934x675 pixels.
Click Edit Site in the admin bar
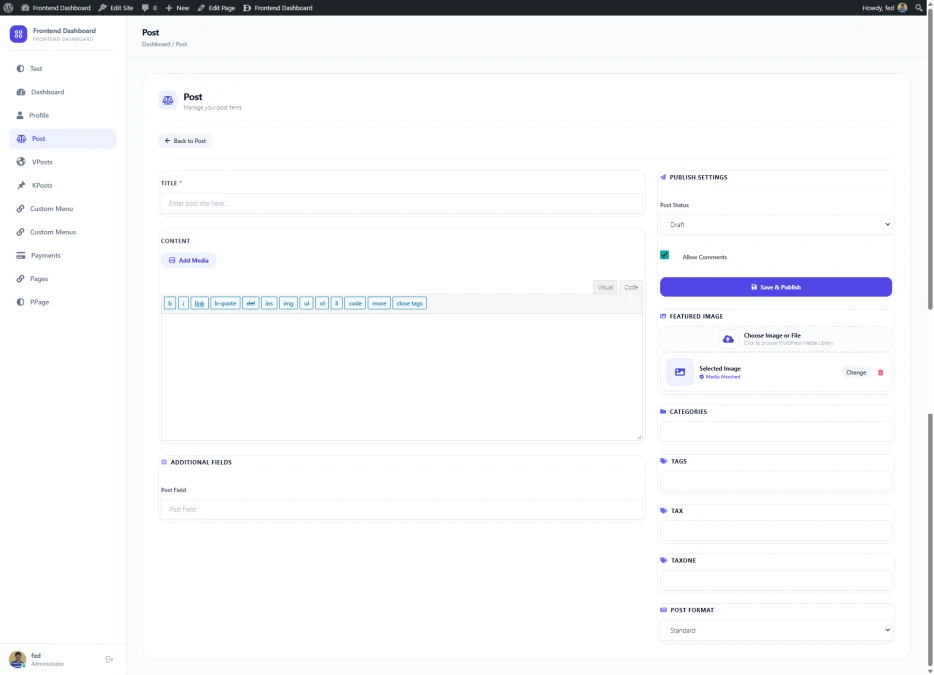[x=116, y=8]
